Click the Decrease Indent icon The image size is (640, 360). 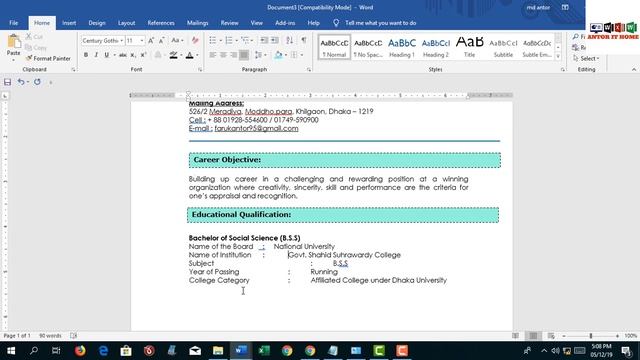point(264,40)
